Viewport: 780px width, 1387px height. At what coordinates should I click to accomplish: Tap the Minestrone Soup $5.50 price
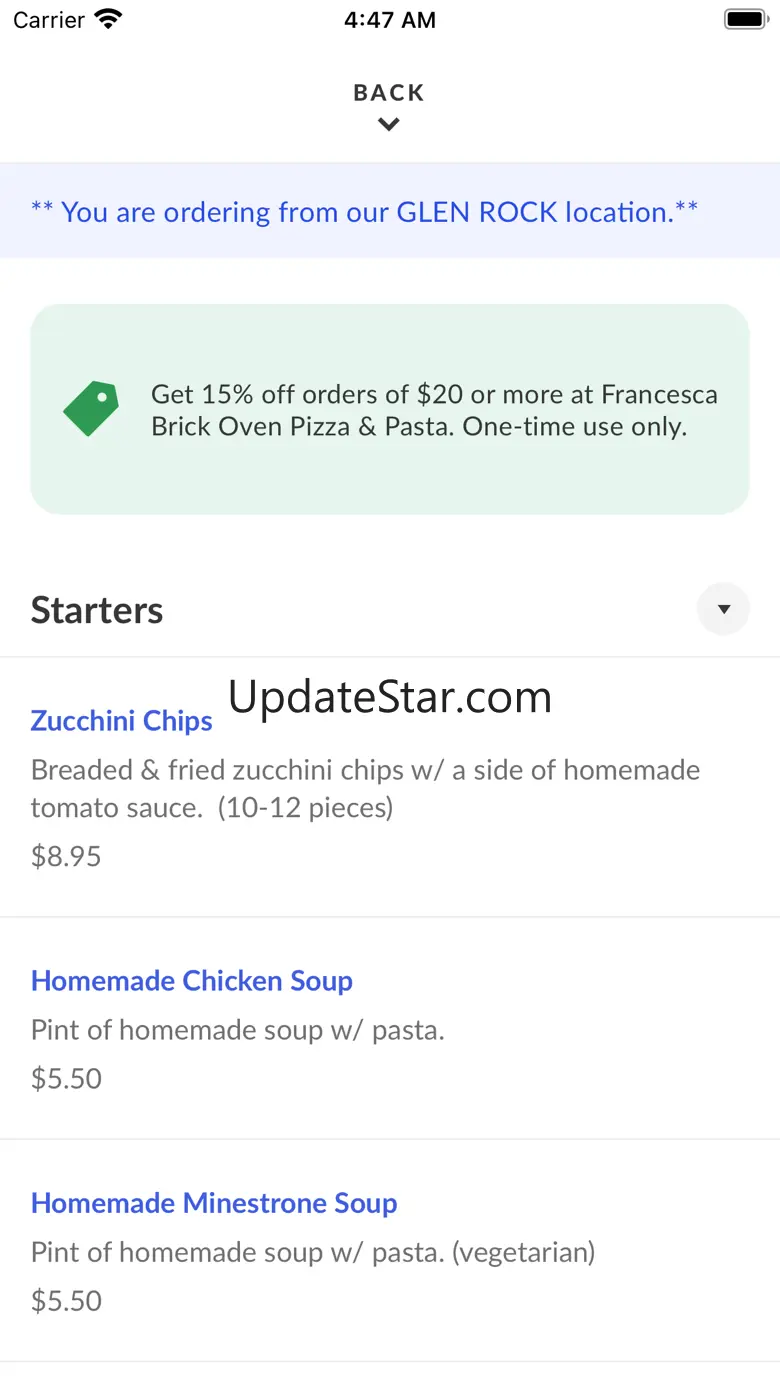tap(66, 1300)
